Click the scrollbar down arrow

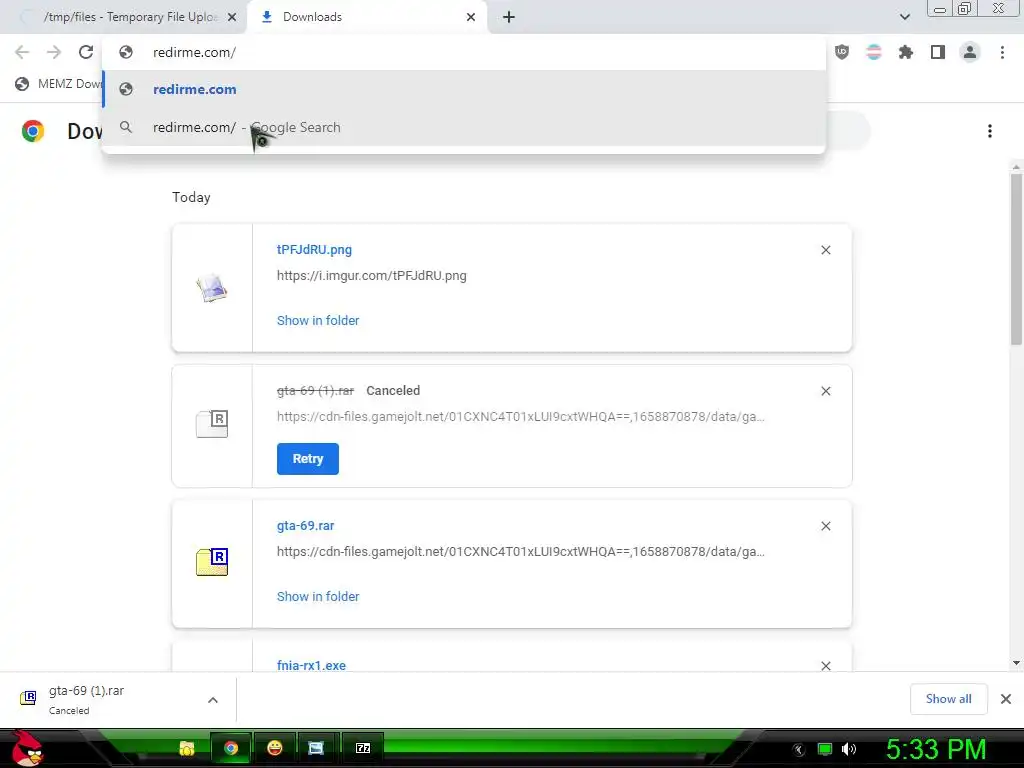click(x=1016, y=663)
